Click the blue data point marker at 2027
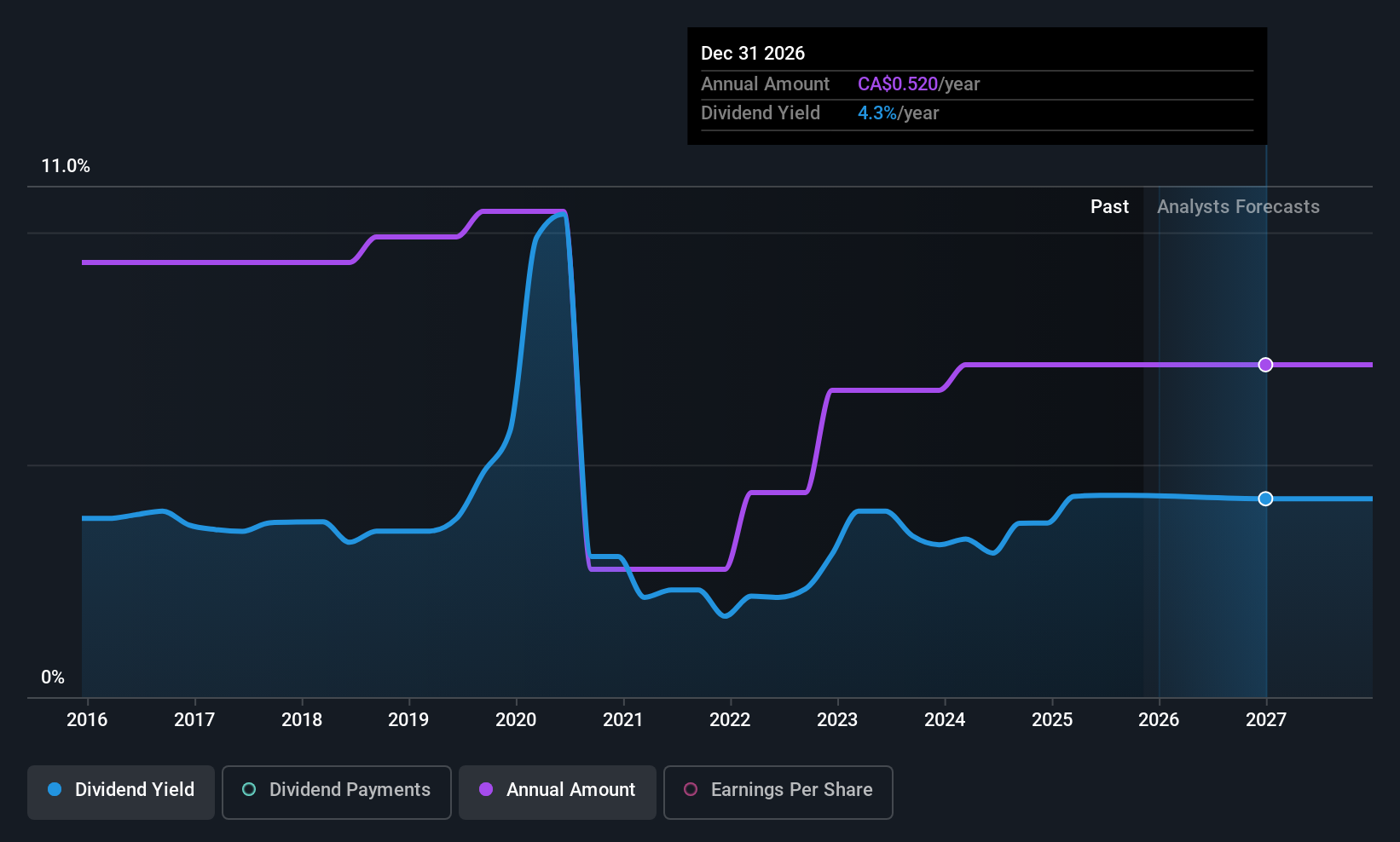Viewport: 1400px width, 842px height. (x=1265, y=499)
